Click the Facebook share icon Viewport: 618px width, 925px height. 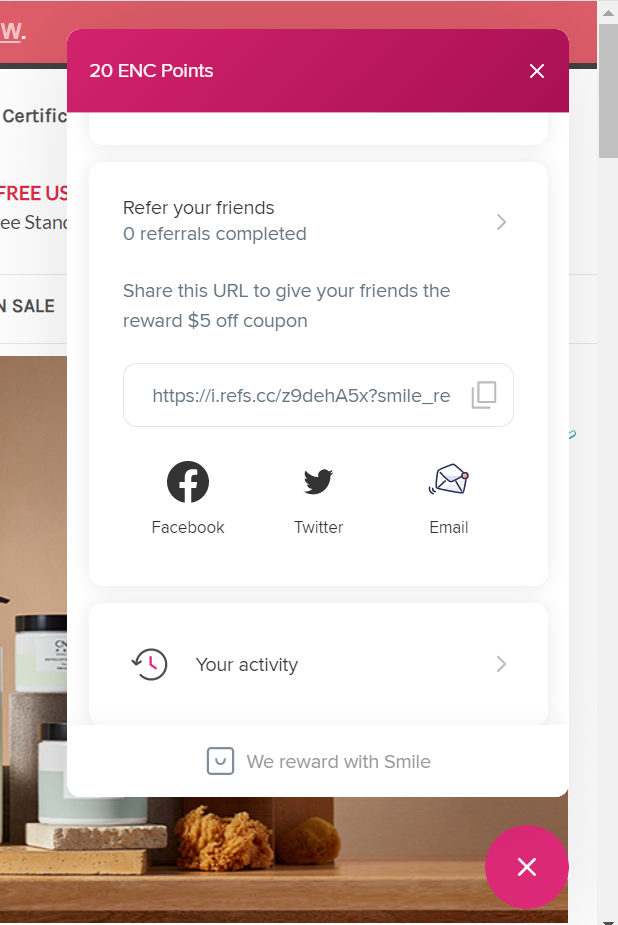[188, 482]
